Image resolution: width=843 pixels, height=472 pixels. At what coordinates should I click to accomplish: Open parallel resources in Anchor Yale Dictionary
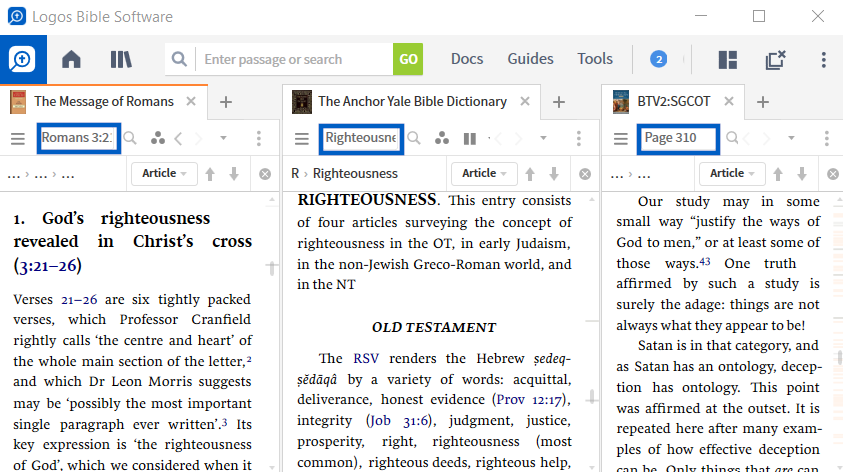(442, 139)
